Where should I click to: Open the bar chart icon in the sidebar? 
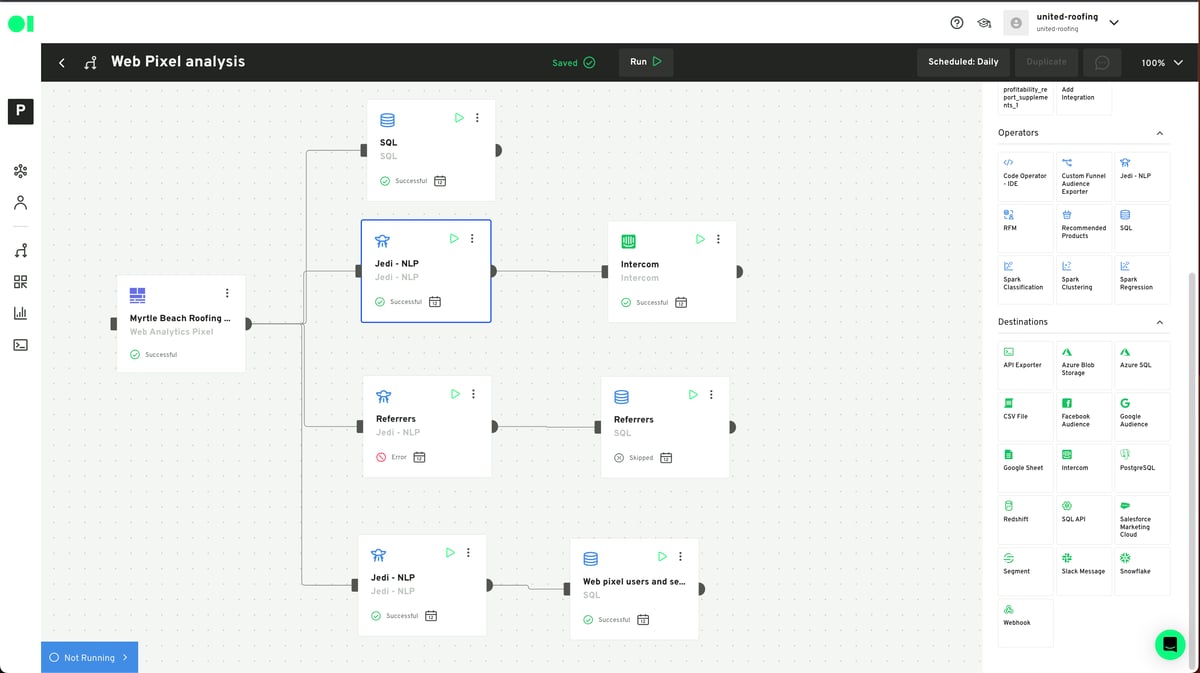[20, 313]
